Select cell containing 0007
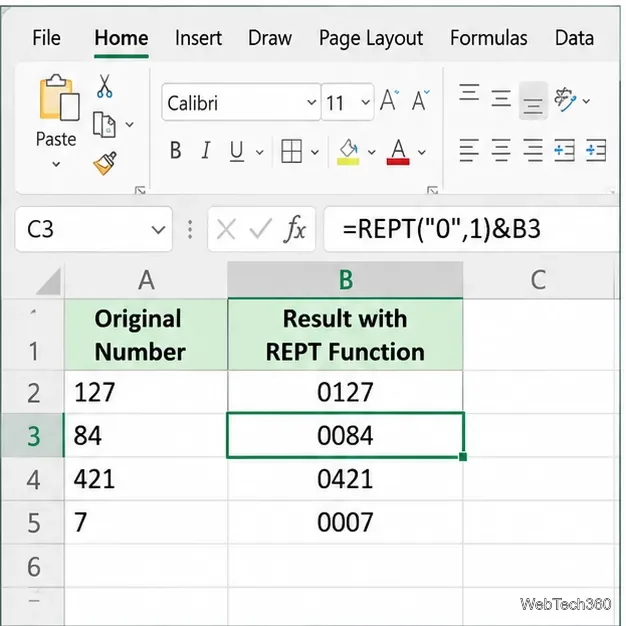Viewport: 626px width, 626px height. click(x=345, y=522)
